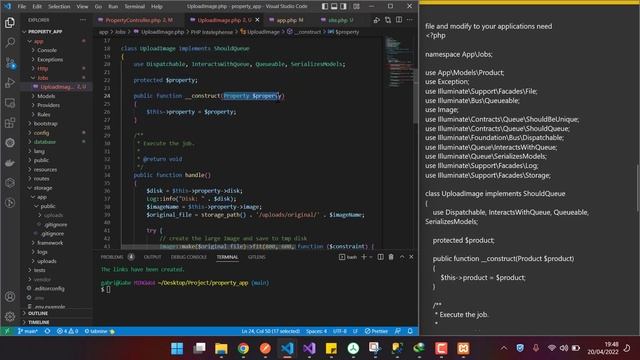Image resolution: width=640 pixels, height=360 pixels.
Task: Open the Explorer view in activity bar
Action: 10,23
